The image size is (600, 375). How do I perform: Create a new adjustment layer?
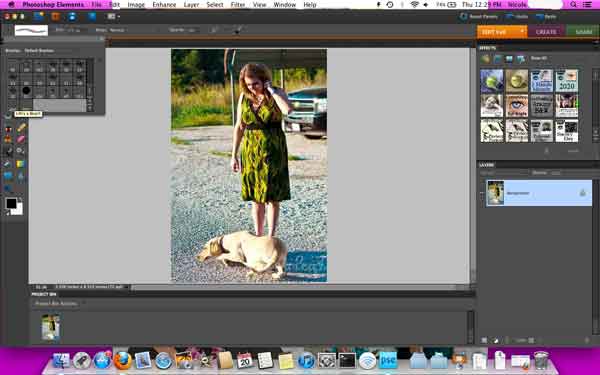[496, 340]
